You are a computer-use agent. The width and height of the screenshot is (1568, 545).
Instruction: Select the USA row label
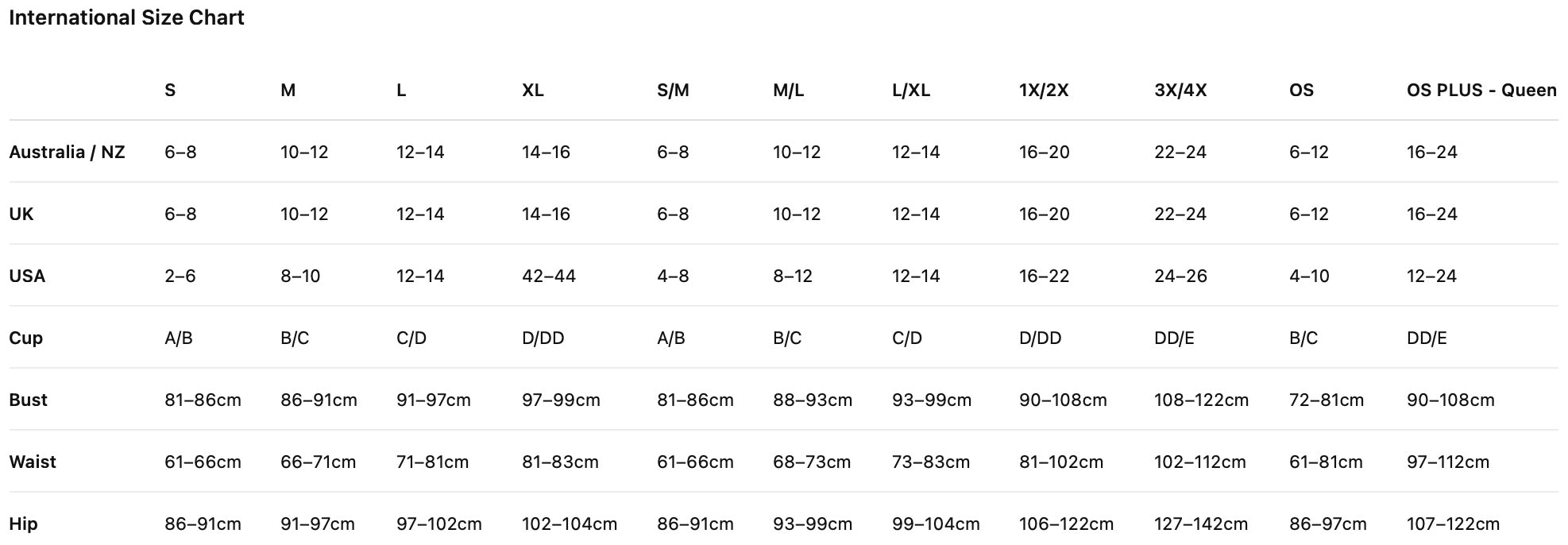(27, 276)
